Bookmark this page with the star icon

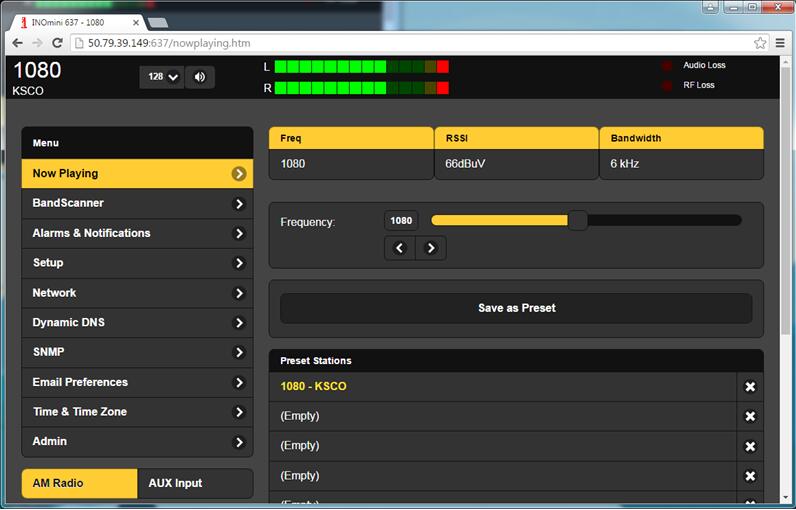pyautogui.click(x=760, y=43)
